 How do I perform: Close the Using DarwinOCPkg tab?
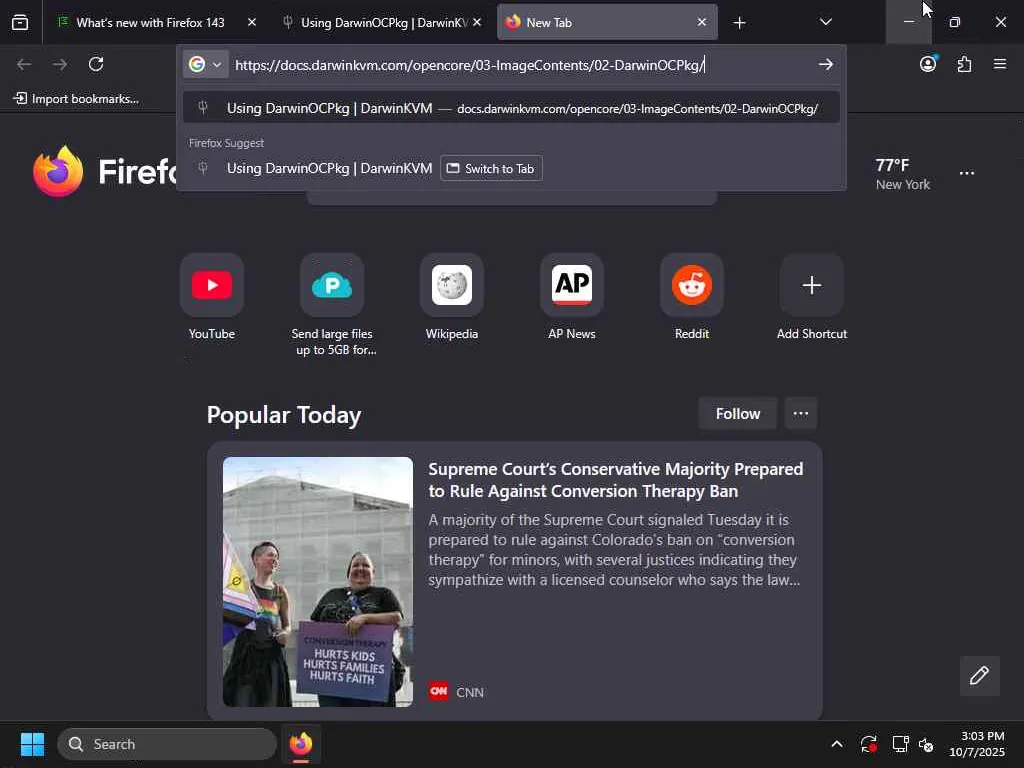click(x=477, y=22)
